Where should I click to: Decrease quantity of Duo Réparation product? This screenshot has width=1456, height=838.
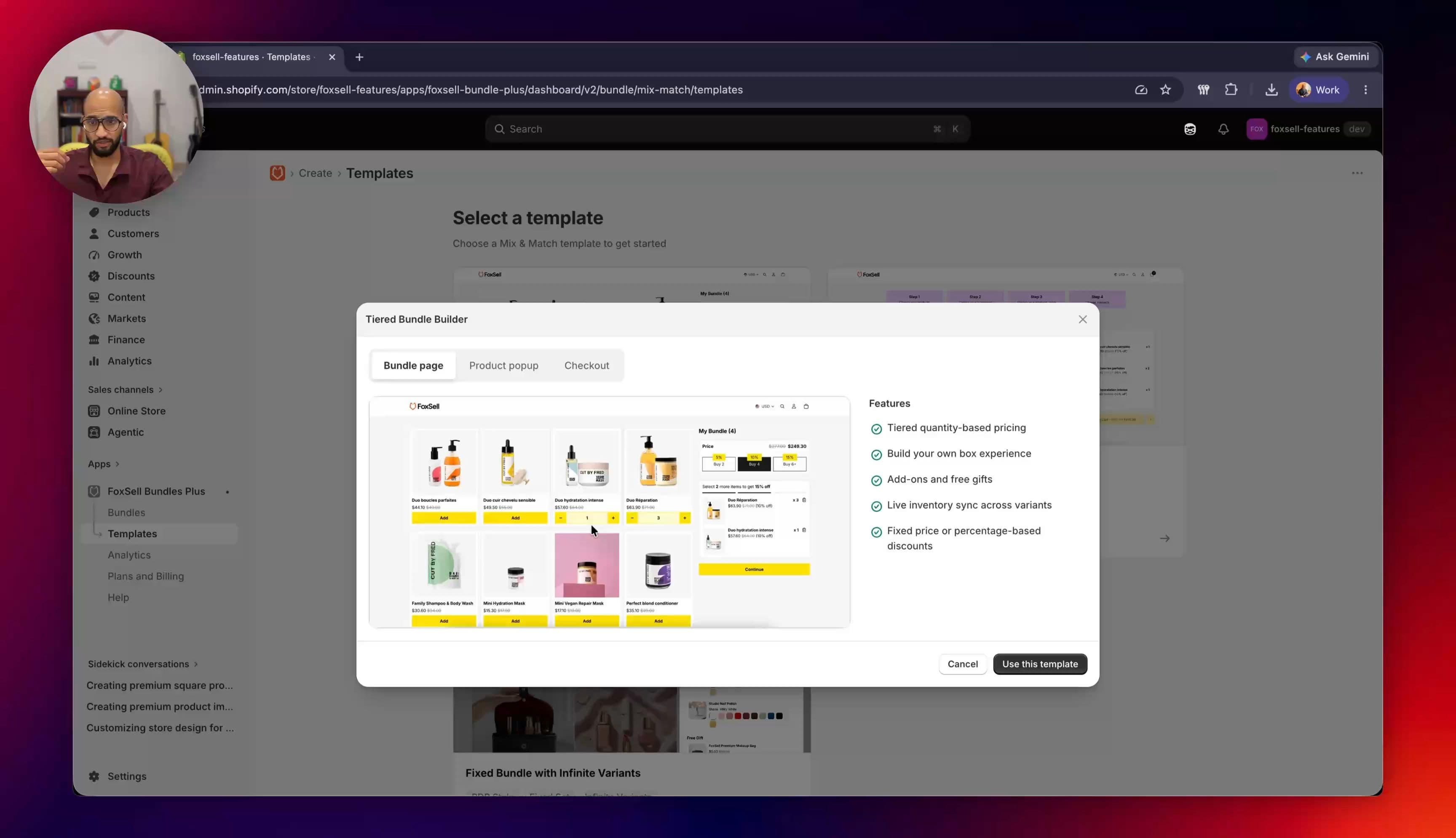(x=632, y=518)
